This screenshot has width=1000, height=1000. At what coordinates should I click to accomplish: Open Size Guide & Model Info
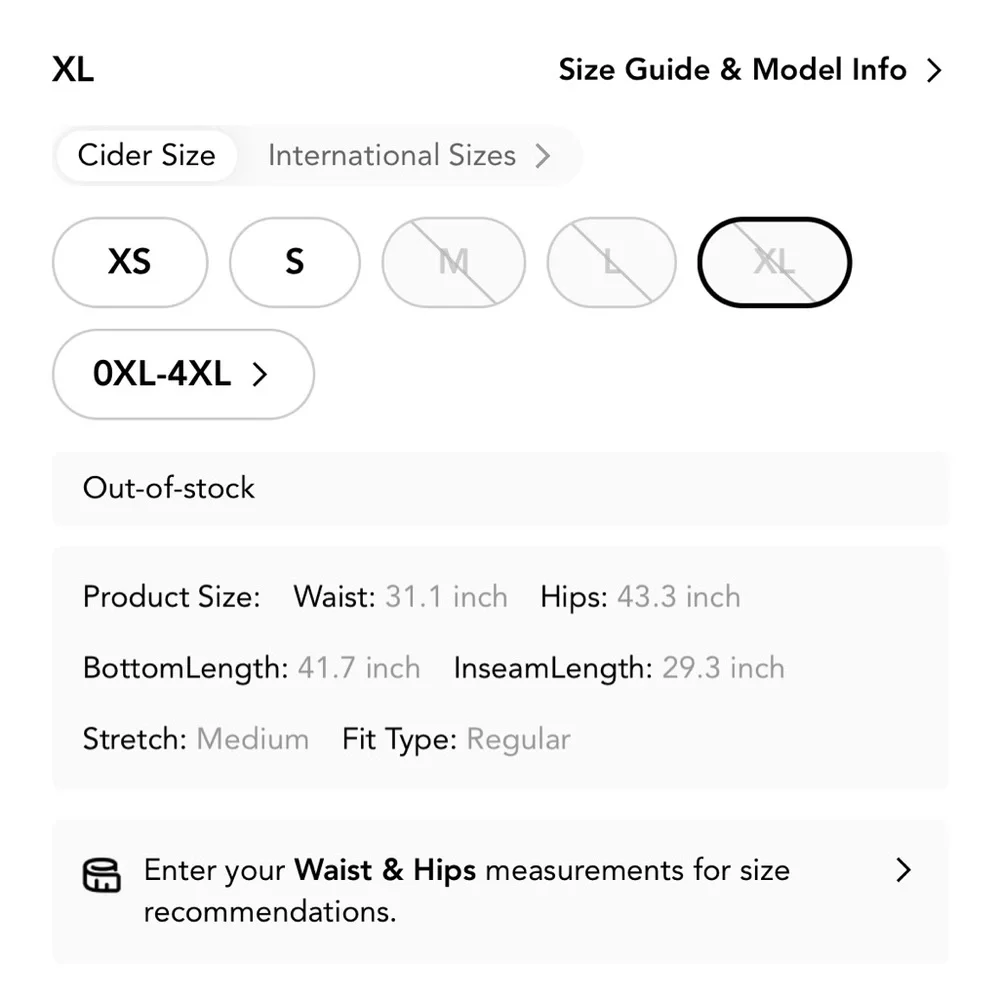click(x=732, y=71)
